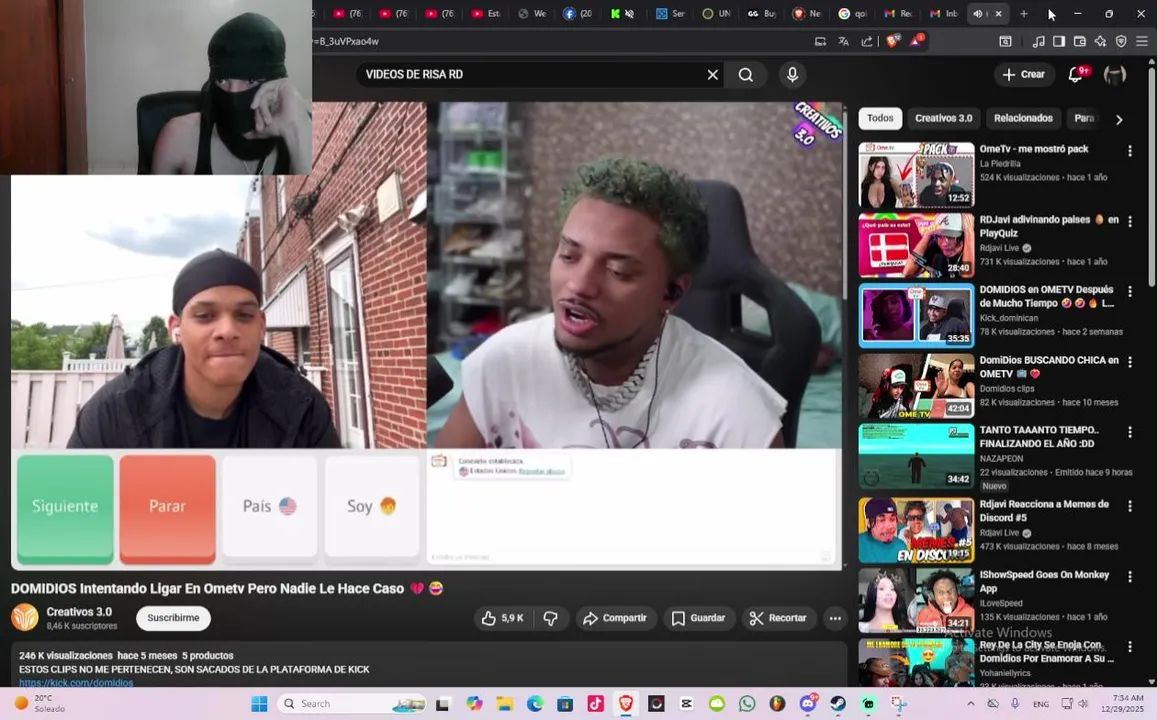Image resolution: width=1157 pixels, height=720 pixels.
Task: Open YouTube notifications bell
Action: [x=1076, y=75]
